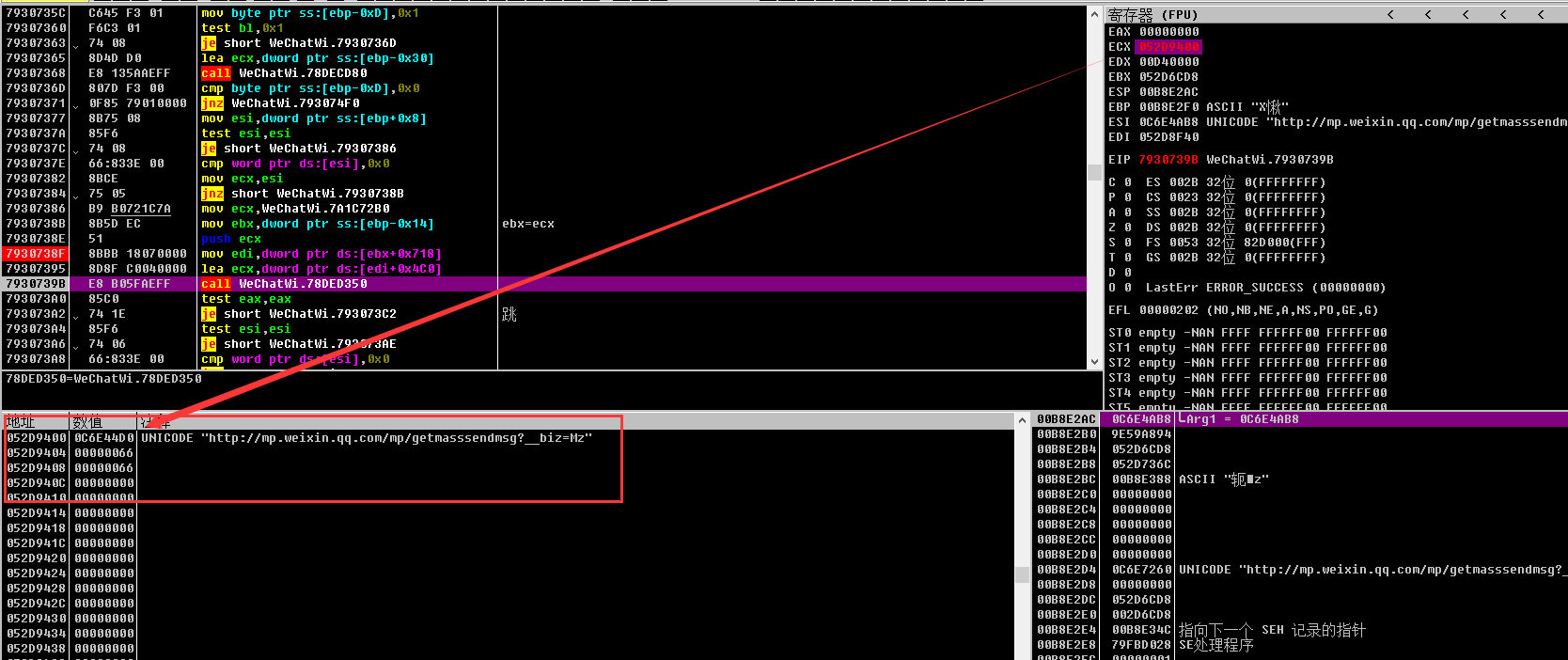The image size is (1568, 660).
Task: Click the 跳 comment in disassembly
Action: pos(510,314)
